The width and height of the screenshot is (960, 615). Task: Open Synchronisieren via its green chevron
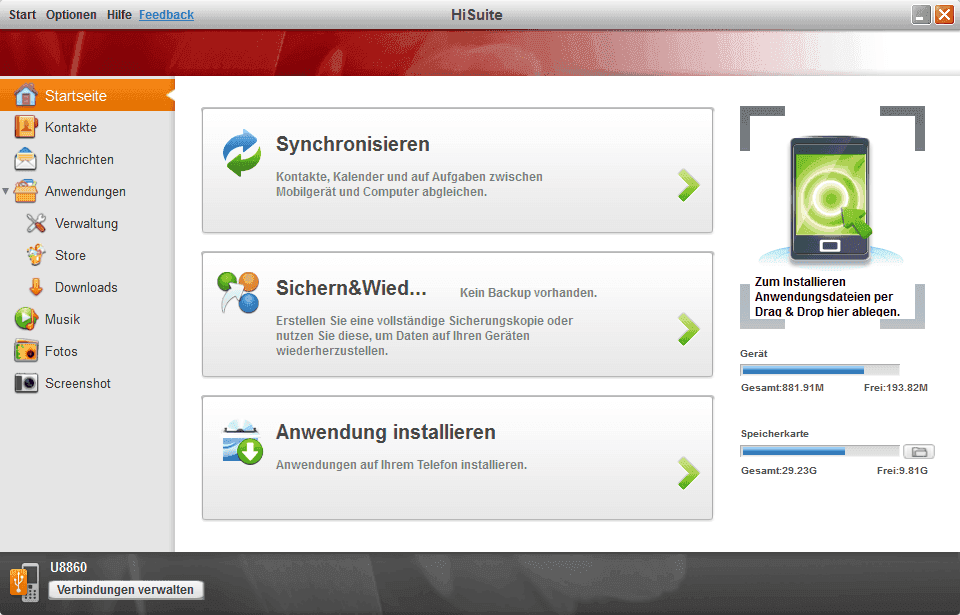coord(689,185)
